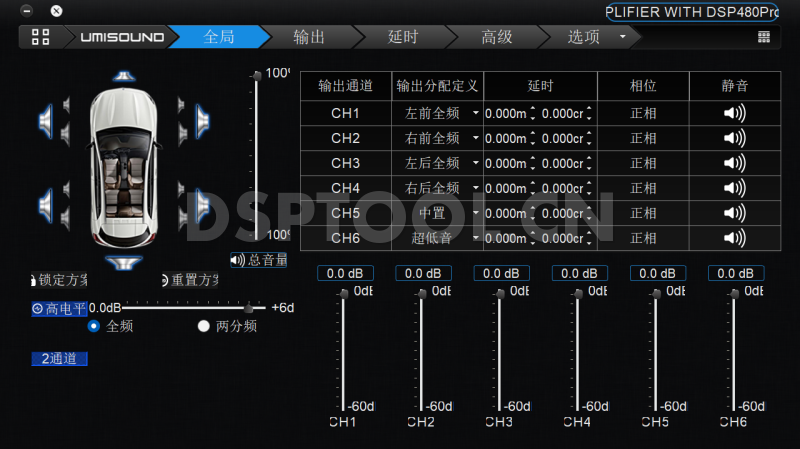Click the 2通道 channel button

(x=59, y=359)
